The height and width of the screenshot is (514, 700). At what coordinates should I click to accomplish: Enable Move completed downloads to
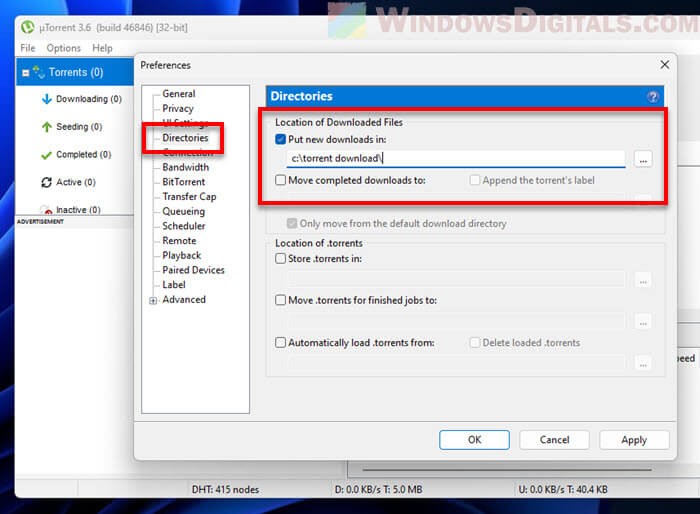point(280,180)
